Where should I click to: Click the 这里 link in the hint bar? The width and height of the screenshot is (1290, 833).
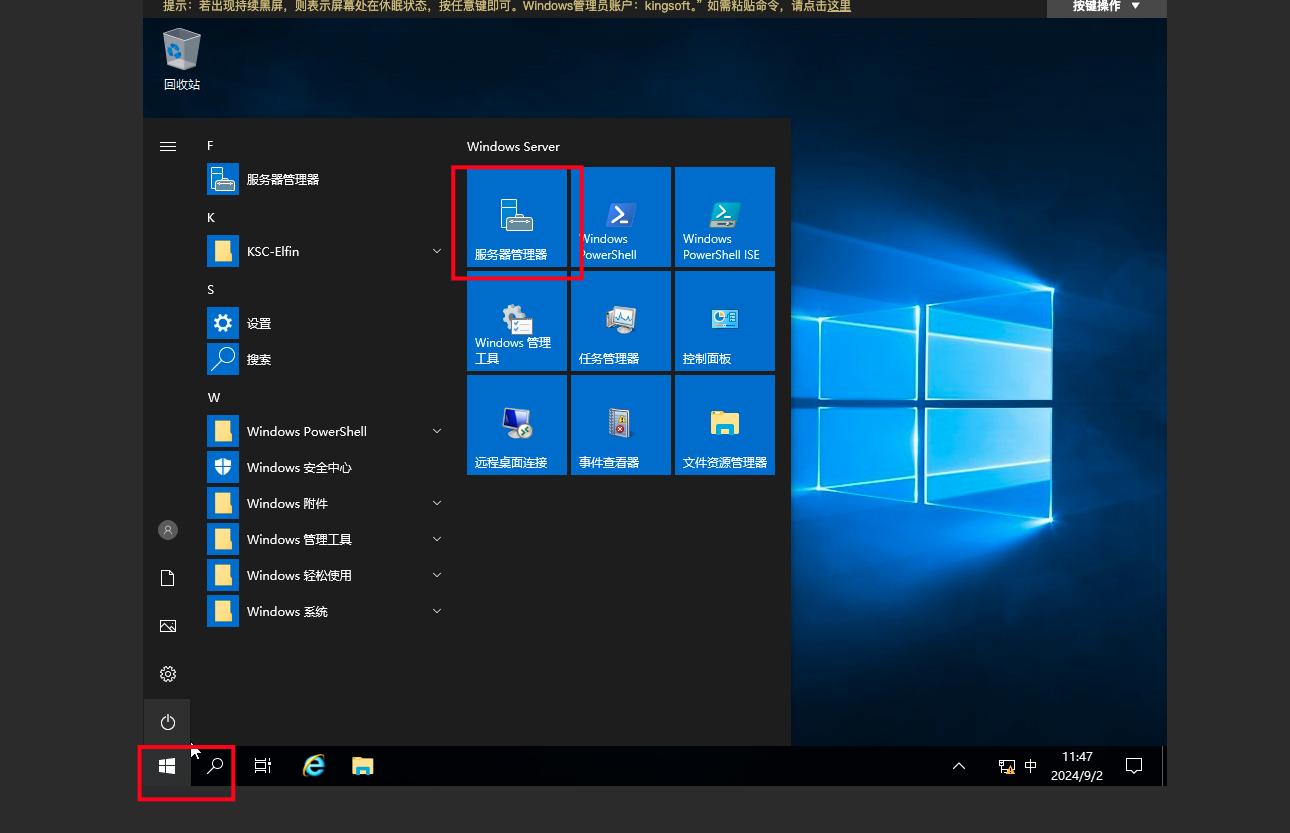pyautogui.click(x=839, y=6)
